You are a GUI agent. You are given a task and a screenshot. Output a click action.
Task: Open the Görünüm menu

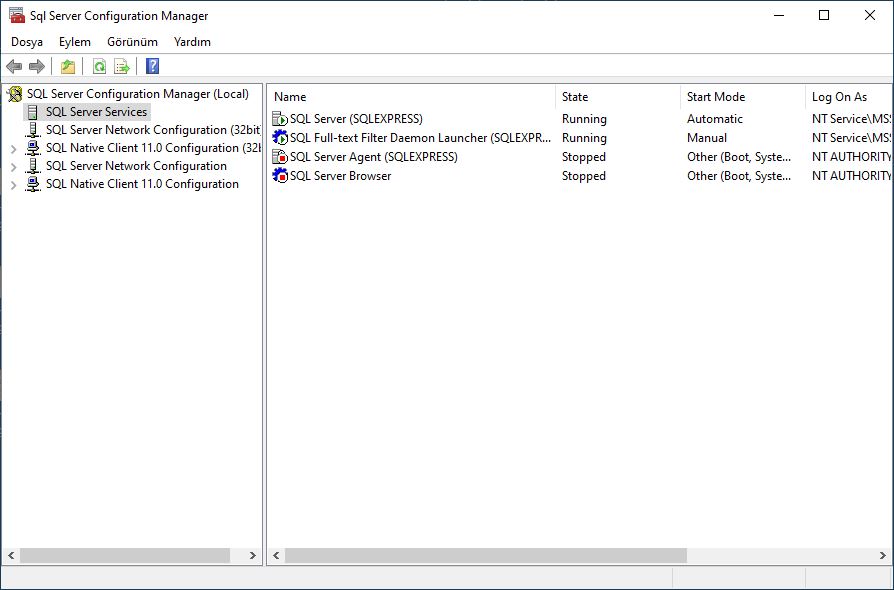[132, 42]
